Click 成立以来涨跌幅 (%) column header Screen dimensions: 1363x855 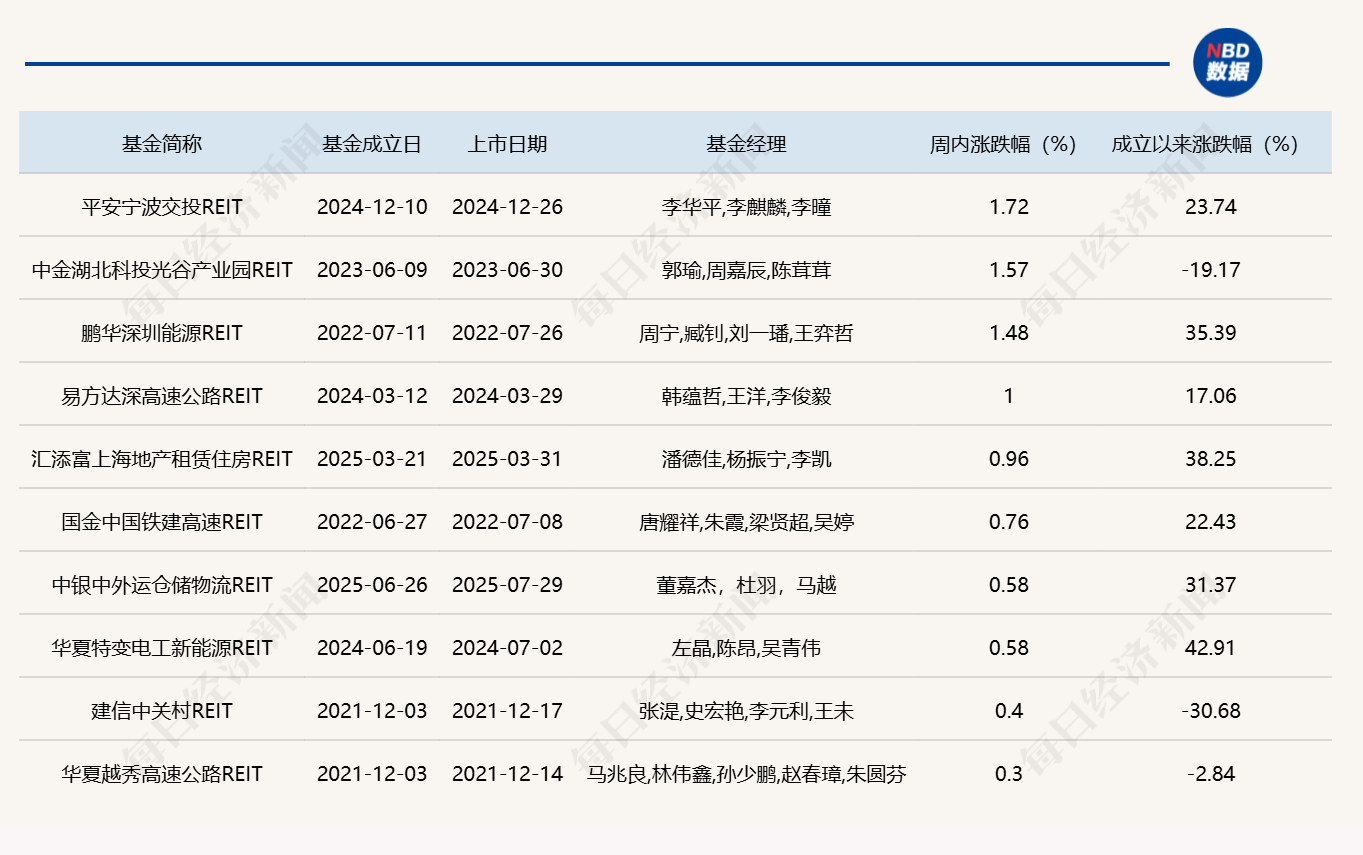coord(1205,144)
